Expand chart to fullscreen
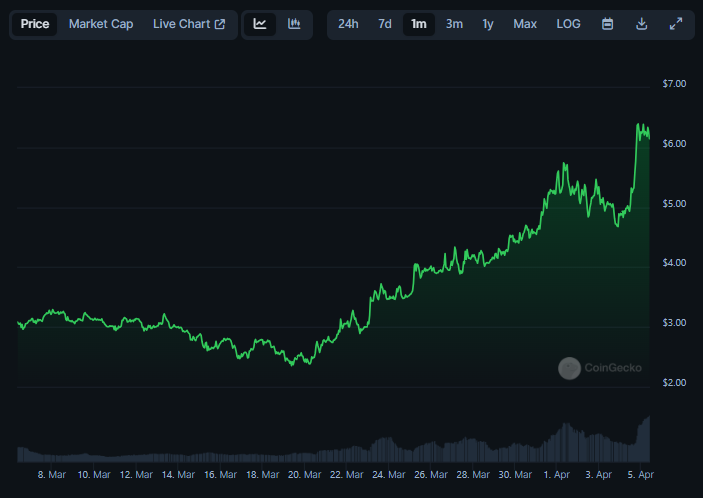703x498 pixels. (x=676, y=24)
